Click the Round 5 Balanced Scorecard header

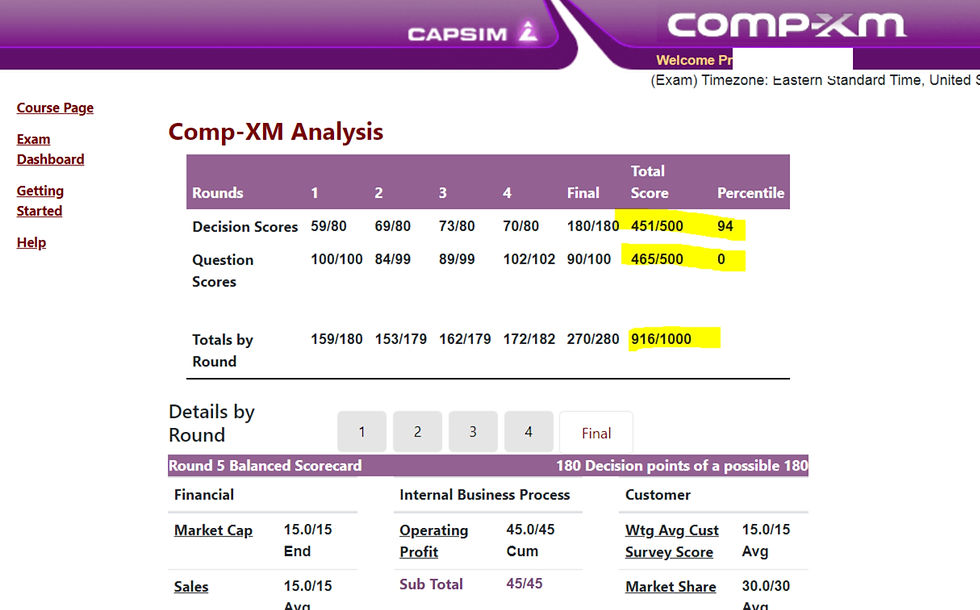click(265, 466)
